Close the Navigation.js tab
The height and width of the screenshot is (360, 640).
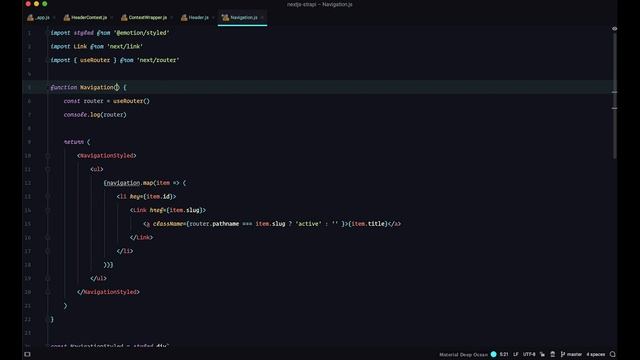(262, 18)
